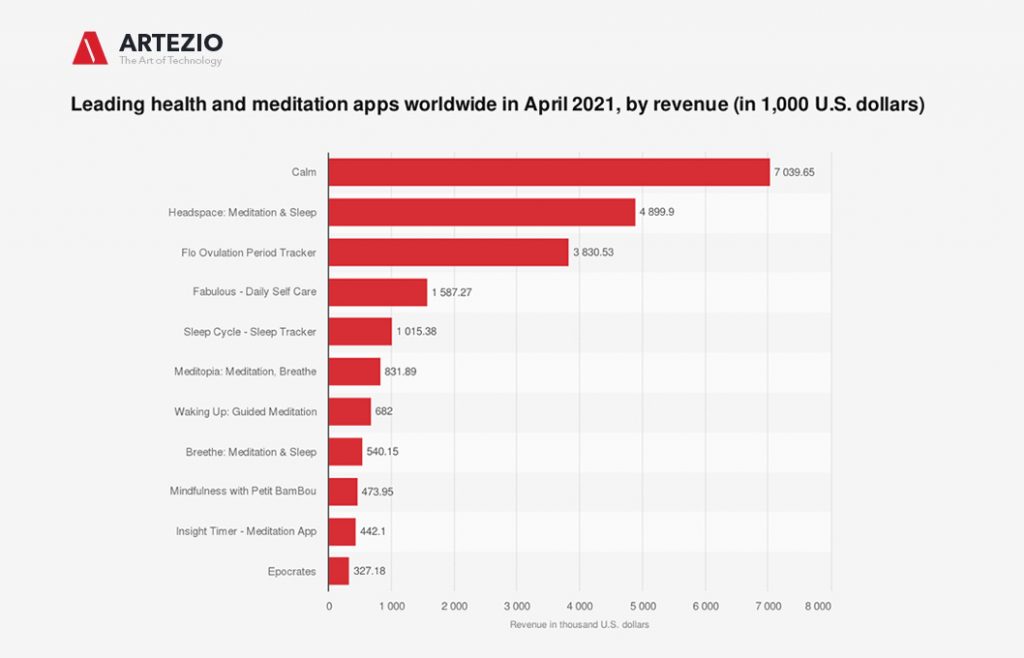The height and width of the screenshot is (658, 1024).
Task: Select the Insight Timer - Meditation App label
Action: click(246, 531)
